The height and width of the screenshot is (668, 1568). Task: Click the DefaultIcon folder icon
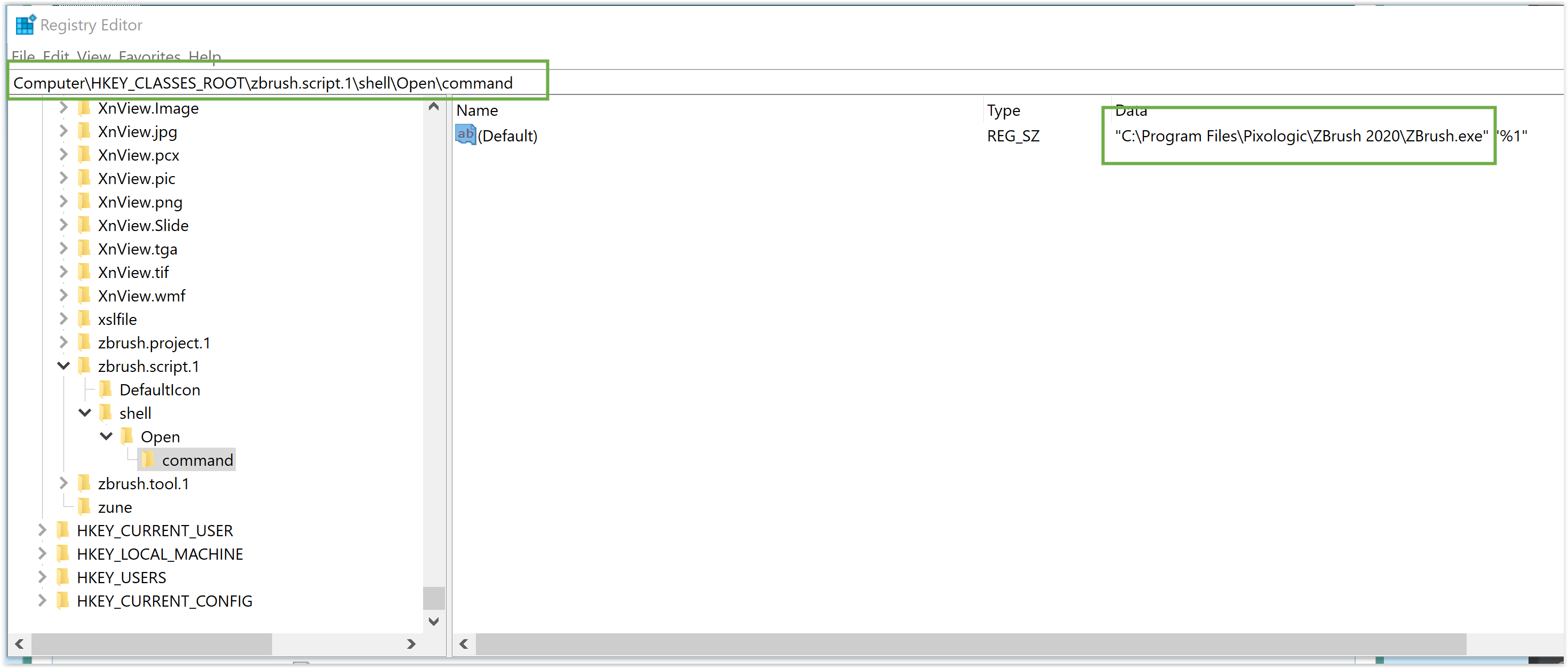point(106,389)
